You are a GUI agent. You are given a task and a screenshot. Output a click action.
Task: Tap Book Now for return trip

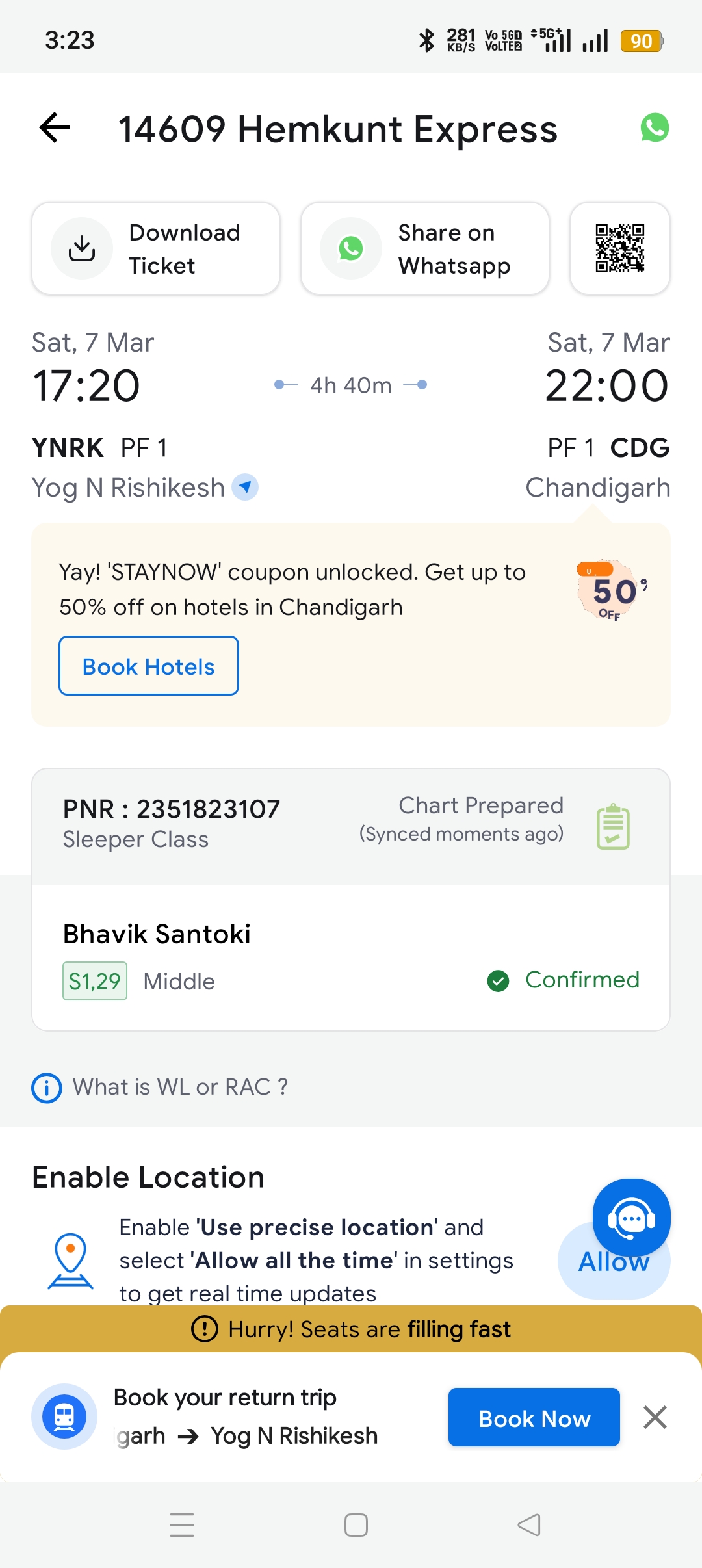tap(534, 1418)
